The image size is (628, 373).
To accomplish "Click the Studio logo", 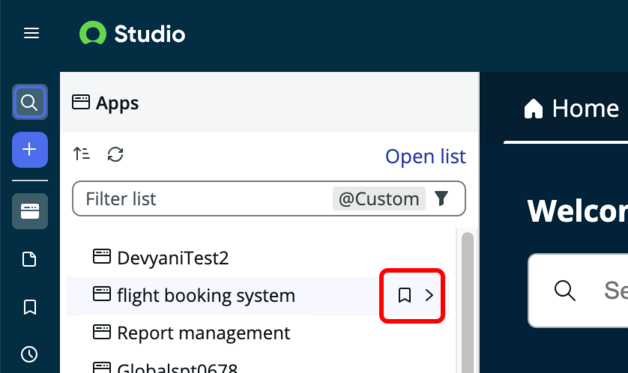I will pyautogui.click(x=132, y=33).
